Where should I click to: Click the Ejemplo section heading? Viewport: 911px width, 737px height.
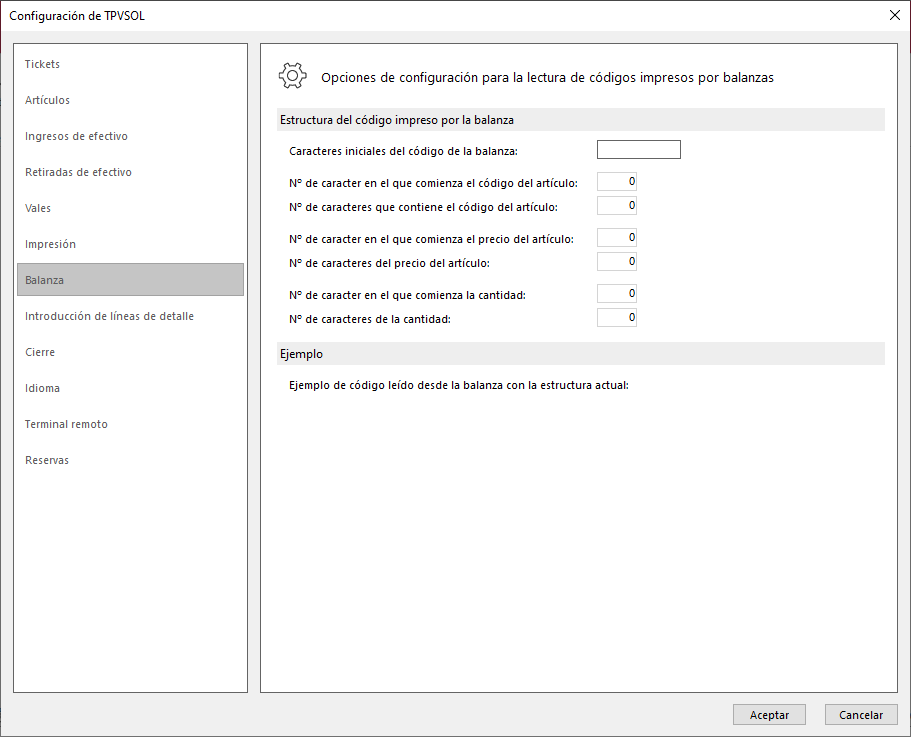(x=302, y=354)
